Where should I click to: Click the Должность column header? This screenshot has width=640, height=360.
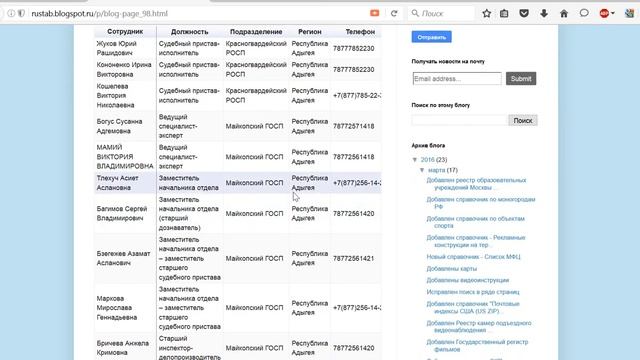pyautogui.click(x=189, y=31)
